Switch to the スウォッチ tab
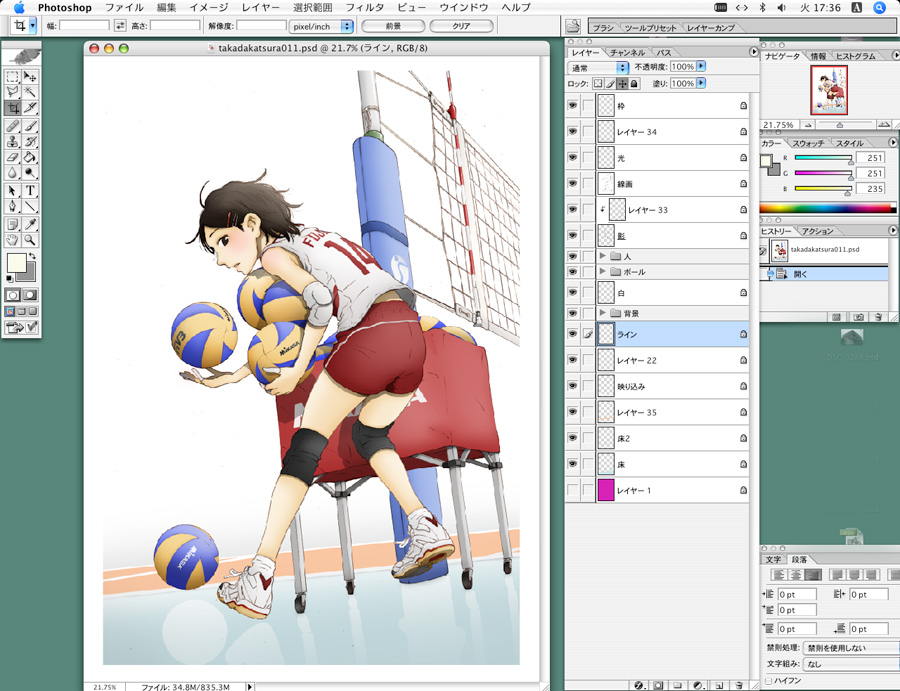 (x=808, y=143)
